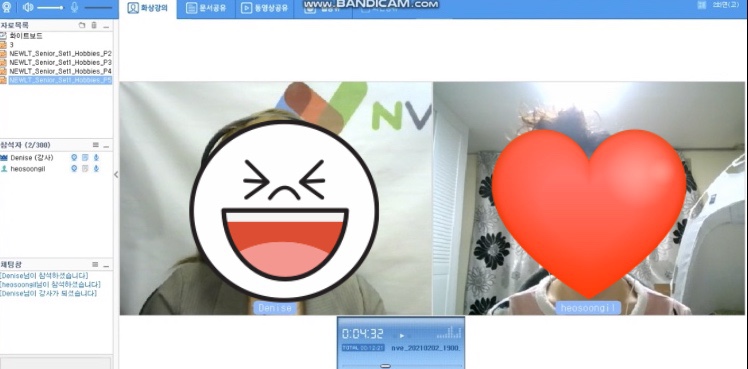
Task: Click play button in recording player
Action: click(x=402, y=336)
